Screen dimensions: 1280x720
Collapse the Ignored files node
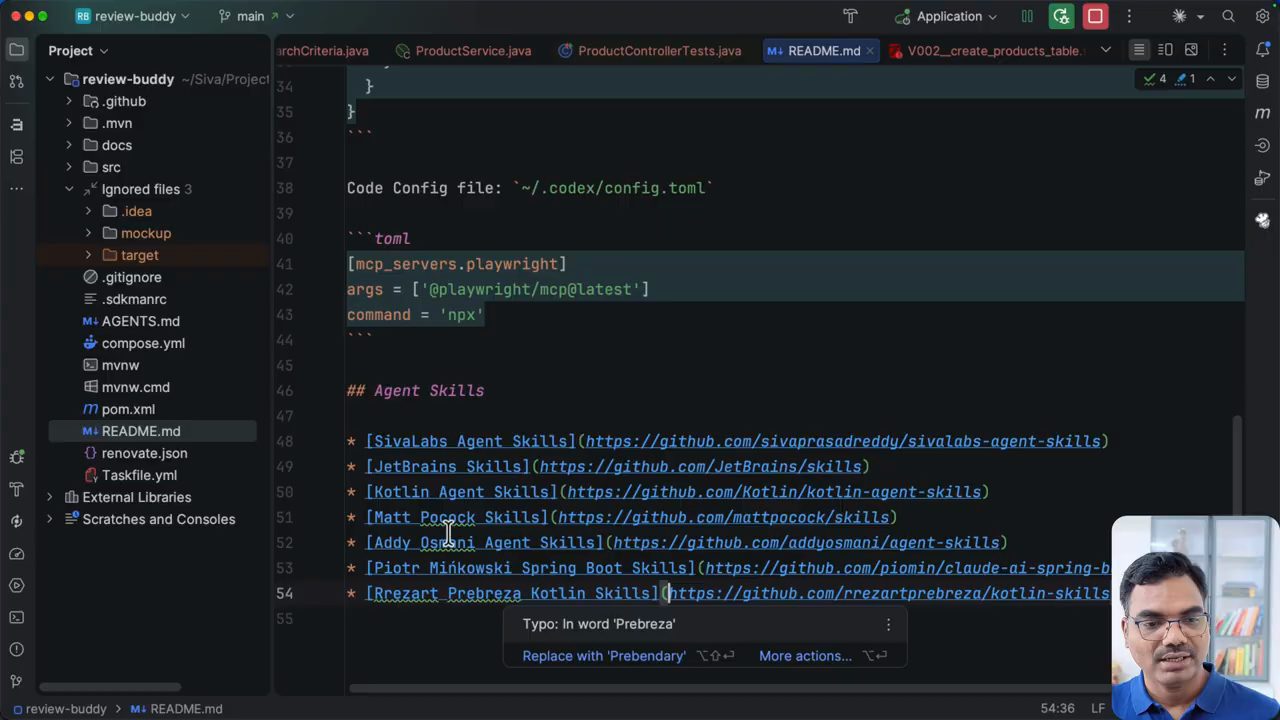click(x=69, y=189)
